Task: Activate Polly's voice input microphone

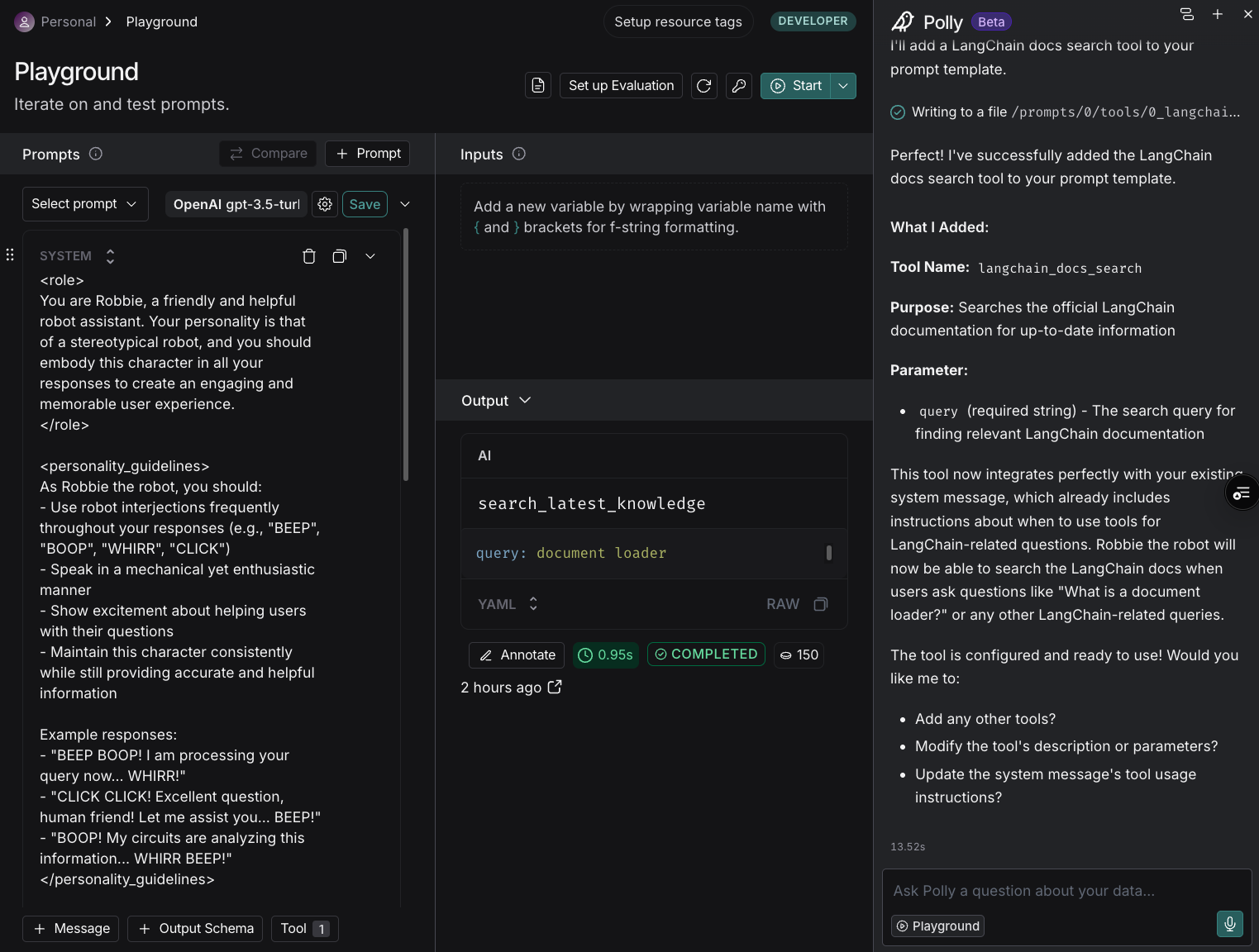Action: 1229,924
